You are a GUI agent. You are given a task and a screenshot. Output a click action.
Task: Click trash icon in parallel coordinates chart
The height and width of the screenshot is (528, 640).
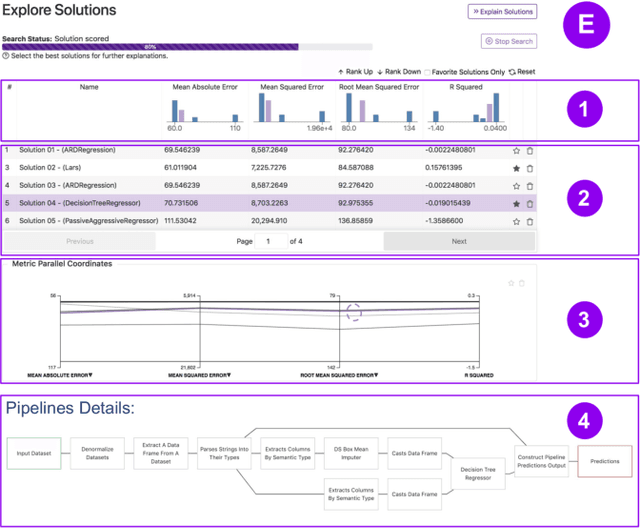[x=522, y=283]
